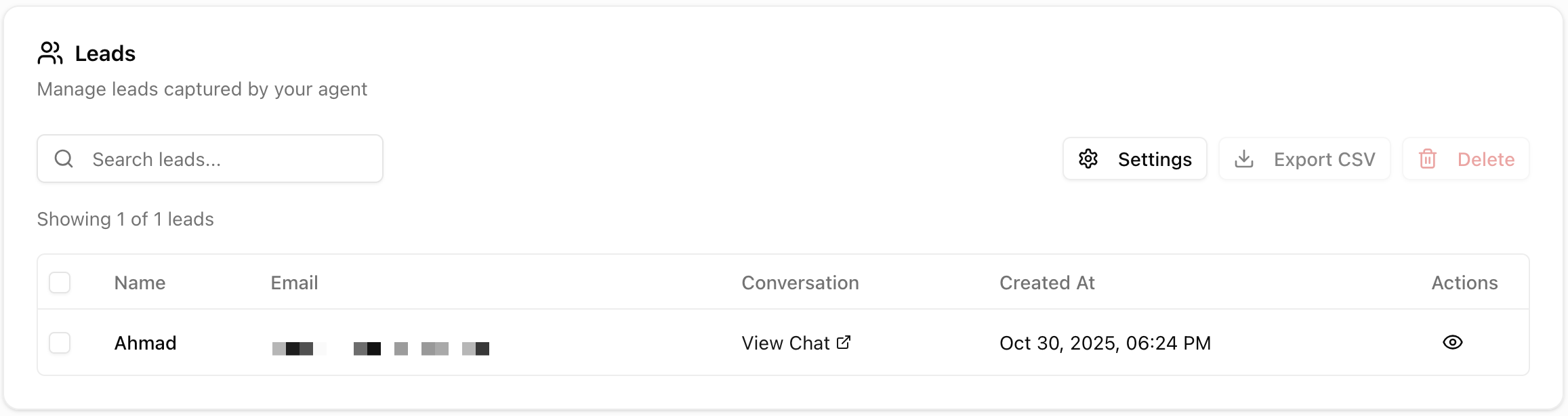This screenshot has height=416, width=1568.
Task: Click the external-link icon beside View Chat
Action: click(x=844, y=342)
